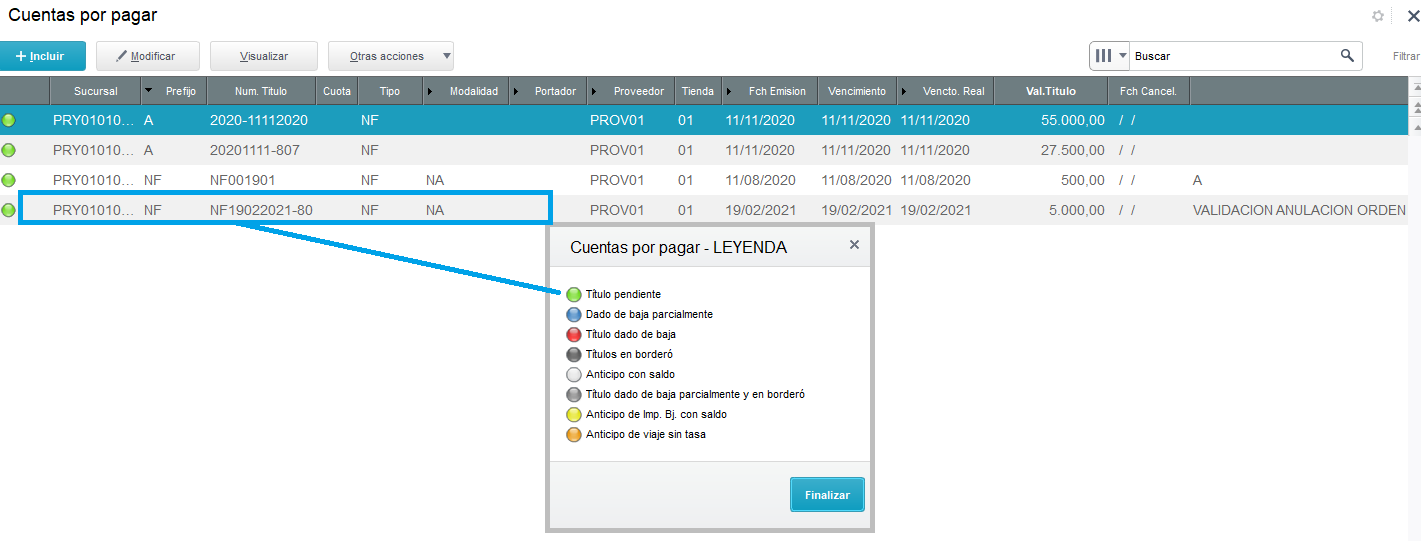Screen dimensions: 1421x541
Task: Open the settings gear icon
Action: pos(1378,16)
